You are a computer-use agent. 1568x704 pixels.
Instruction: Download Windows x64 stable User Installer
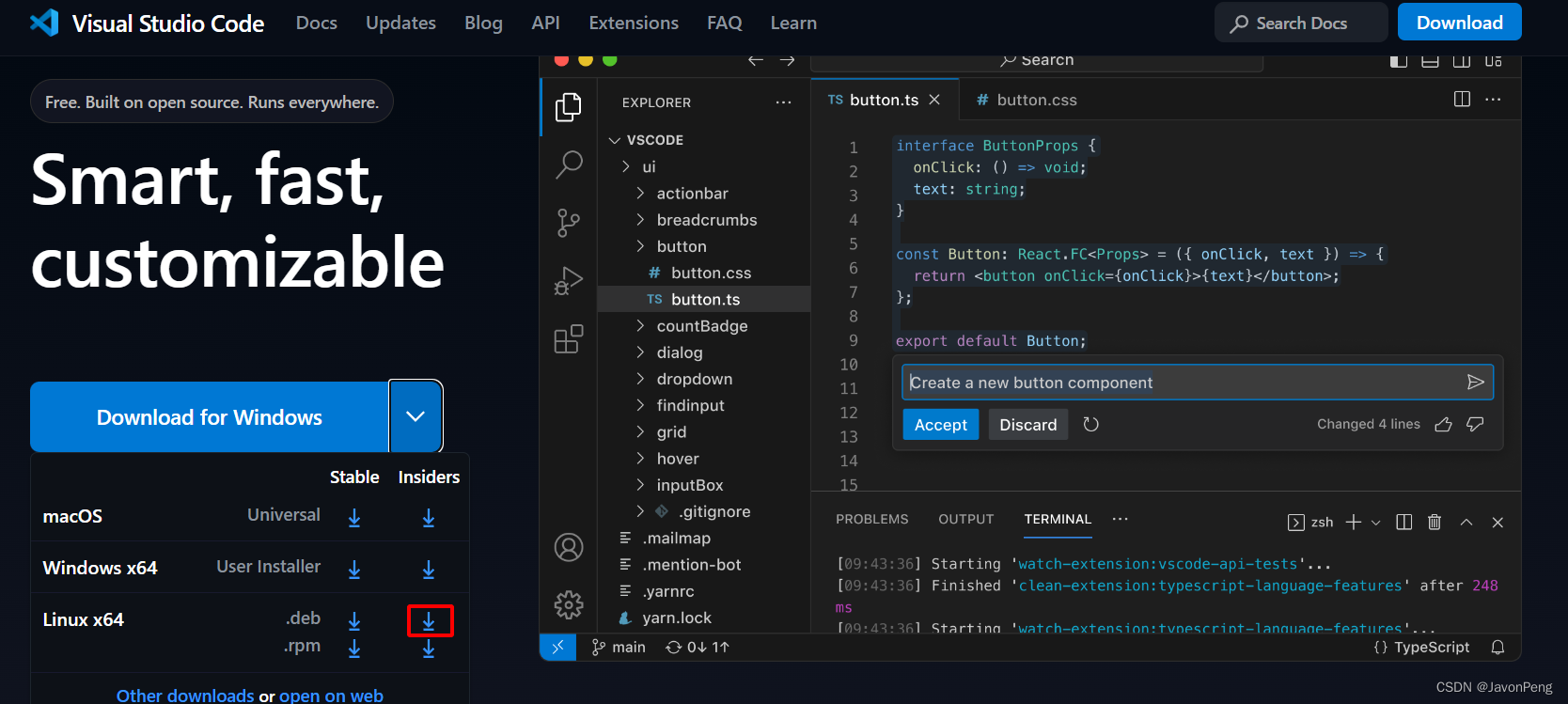(354, 570)
